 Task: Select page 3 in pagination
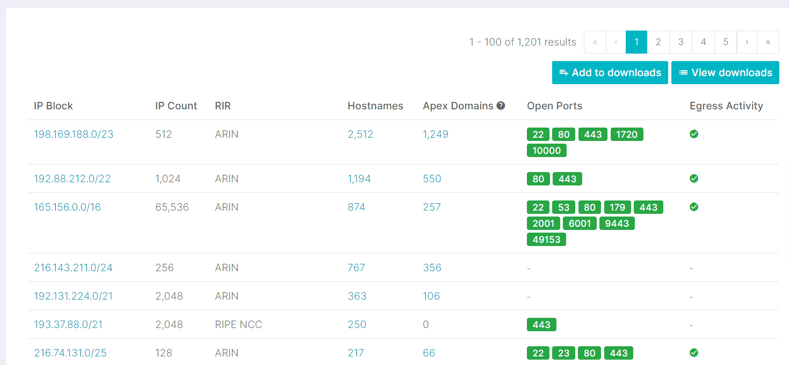point(681,42)
